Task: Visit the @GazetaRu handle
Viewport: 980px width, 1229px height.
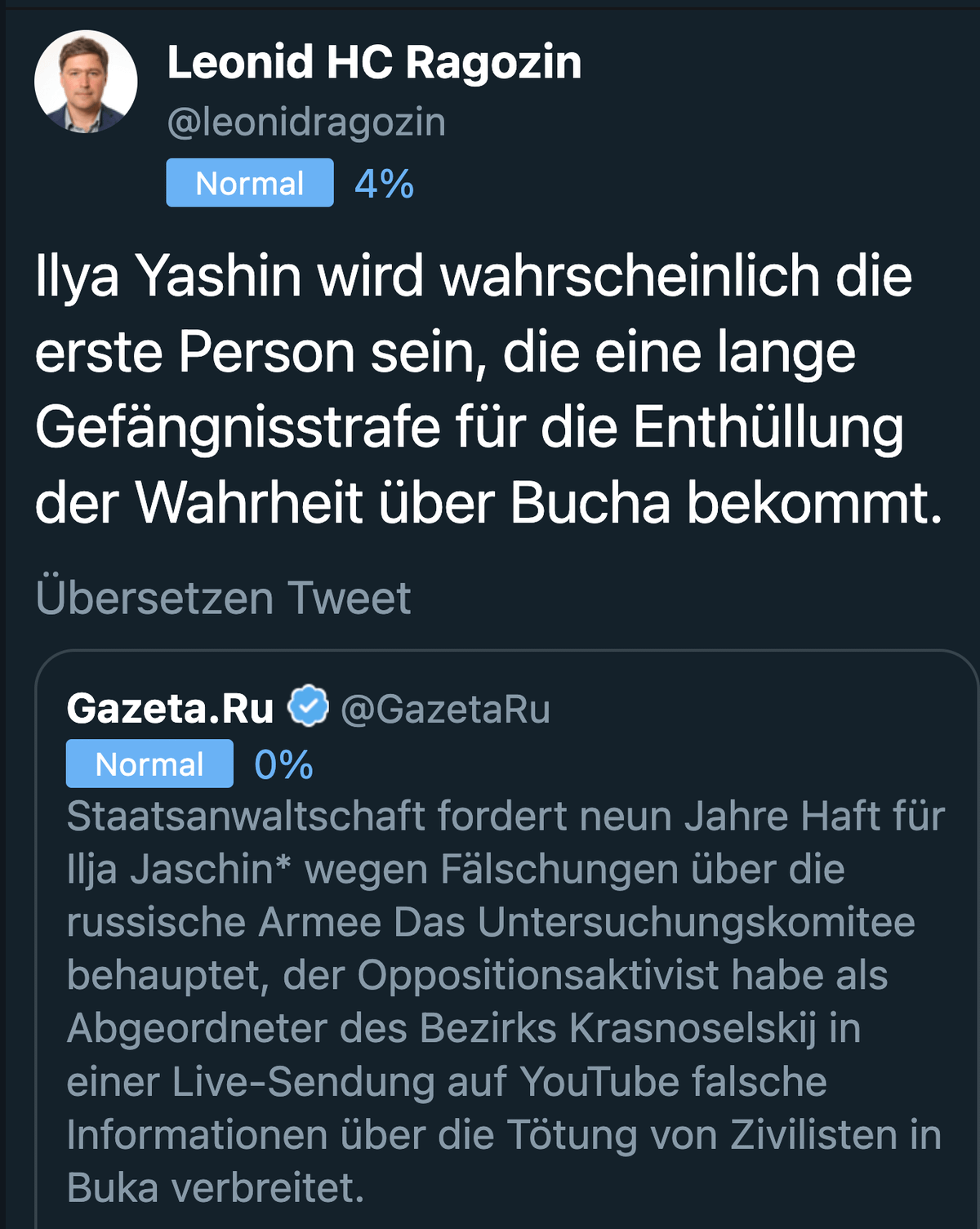Action: (445, 709)
